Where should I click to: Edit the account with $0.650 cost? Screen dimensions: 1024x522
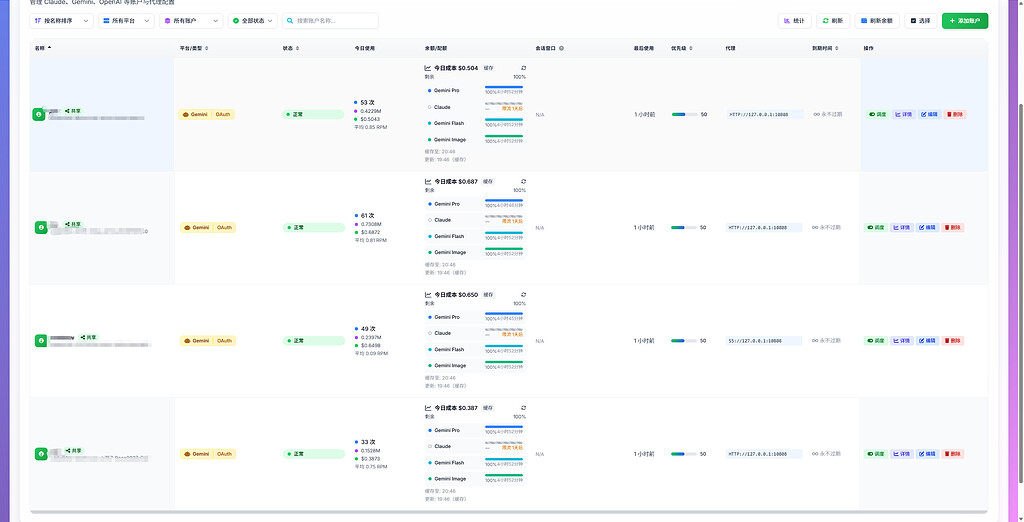pyautogui.click(x=928, y=340)
